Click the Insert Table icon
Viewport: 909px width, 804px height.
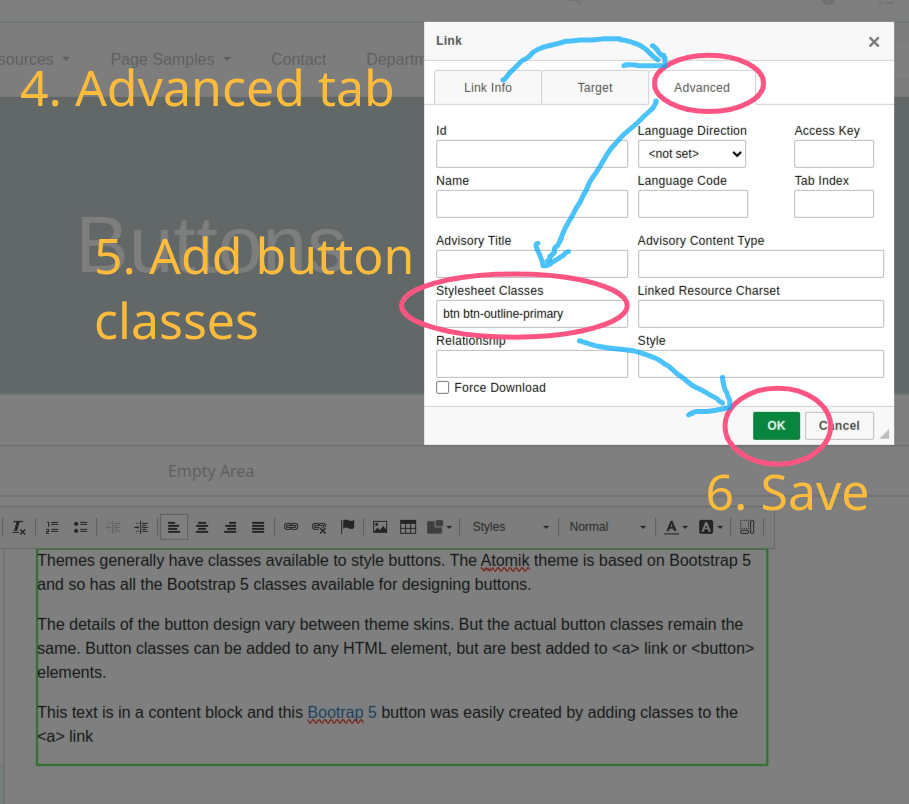pos(408,527)
